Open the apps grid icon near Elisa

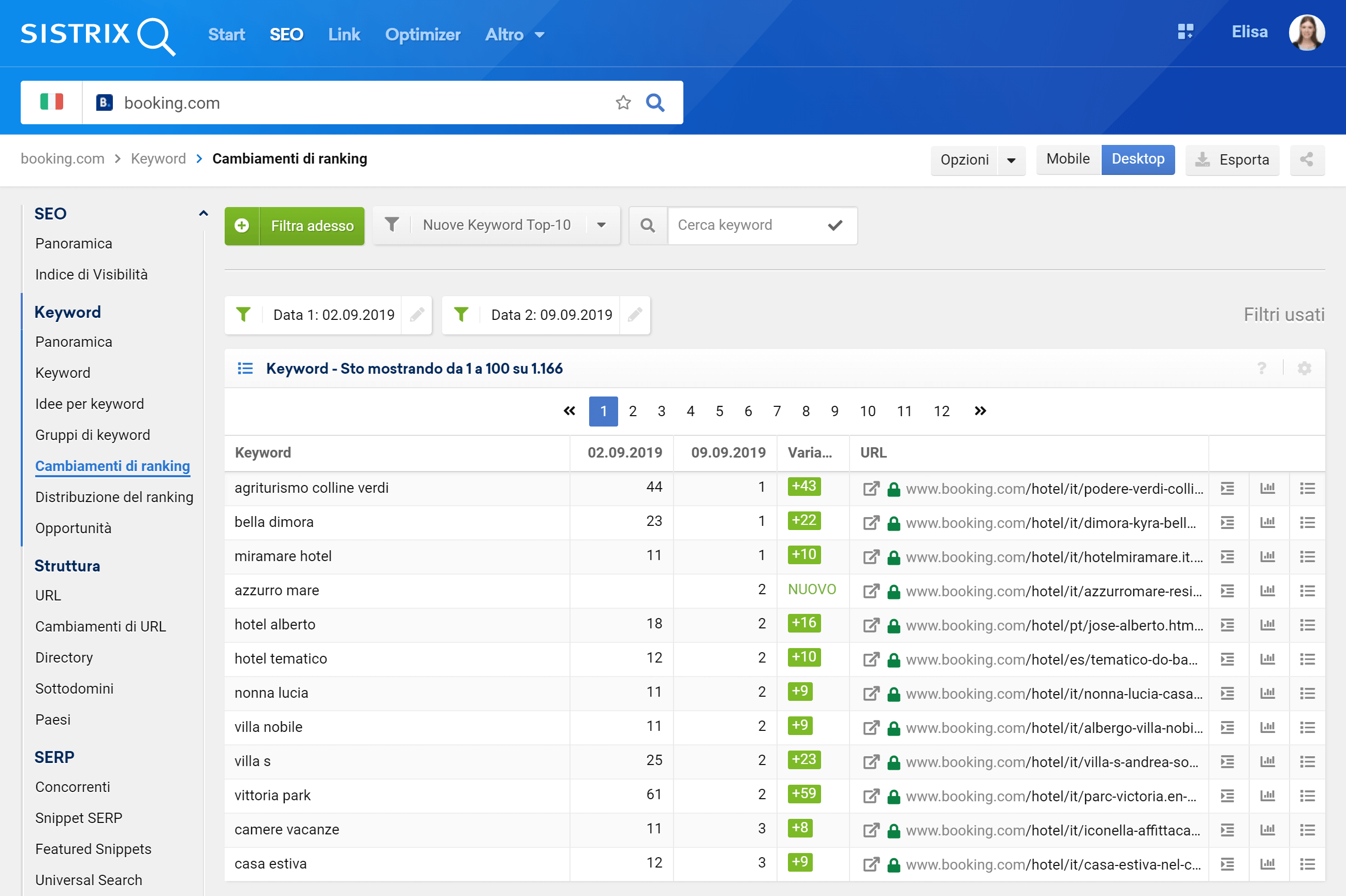click(x=1186, y=32)
